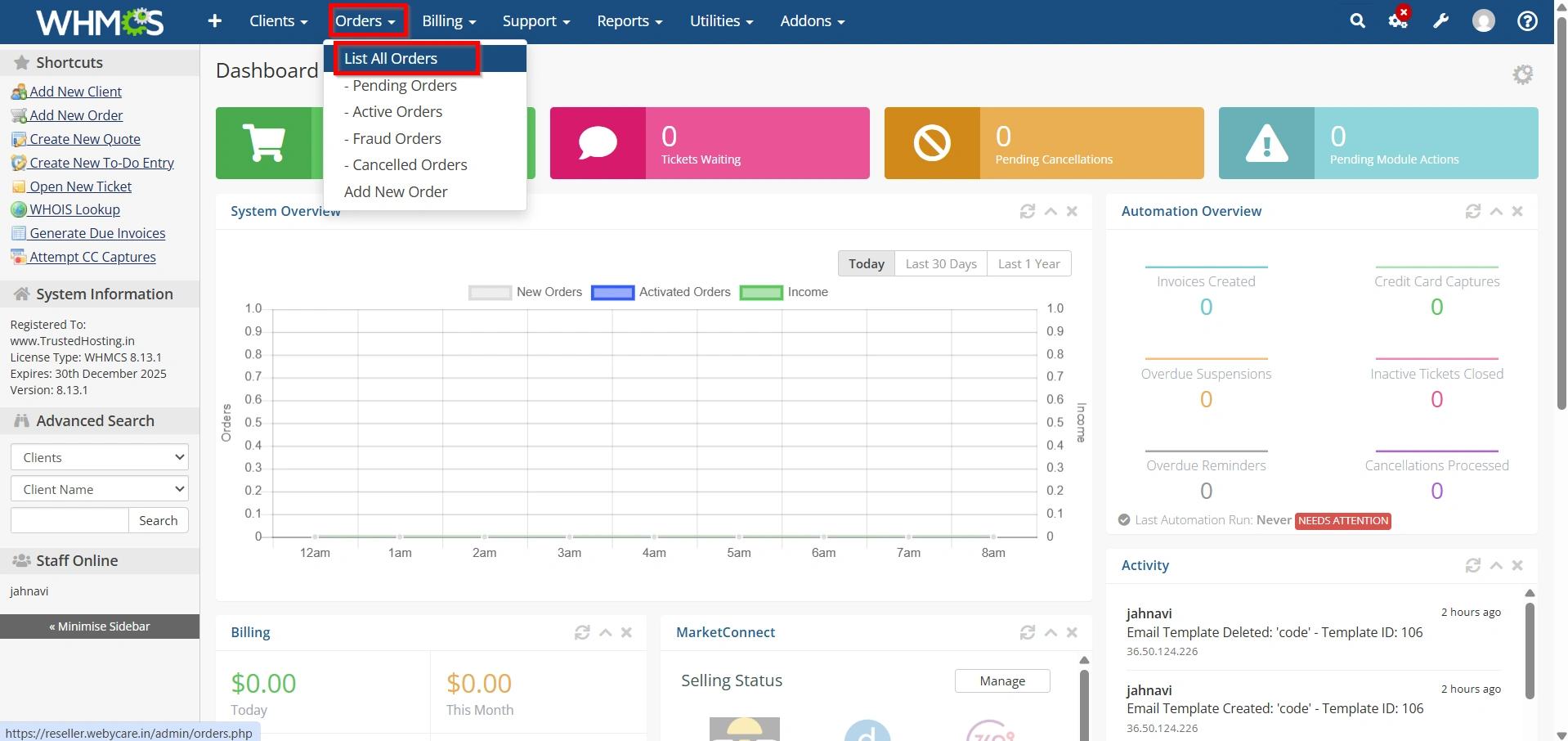This screenshot has width=1568, height=741.
Task: Refresh the System Overview widget
Action: [x=1028, y=211]
